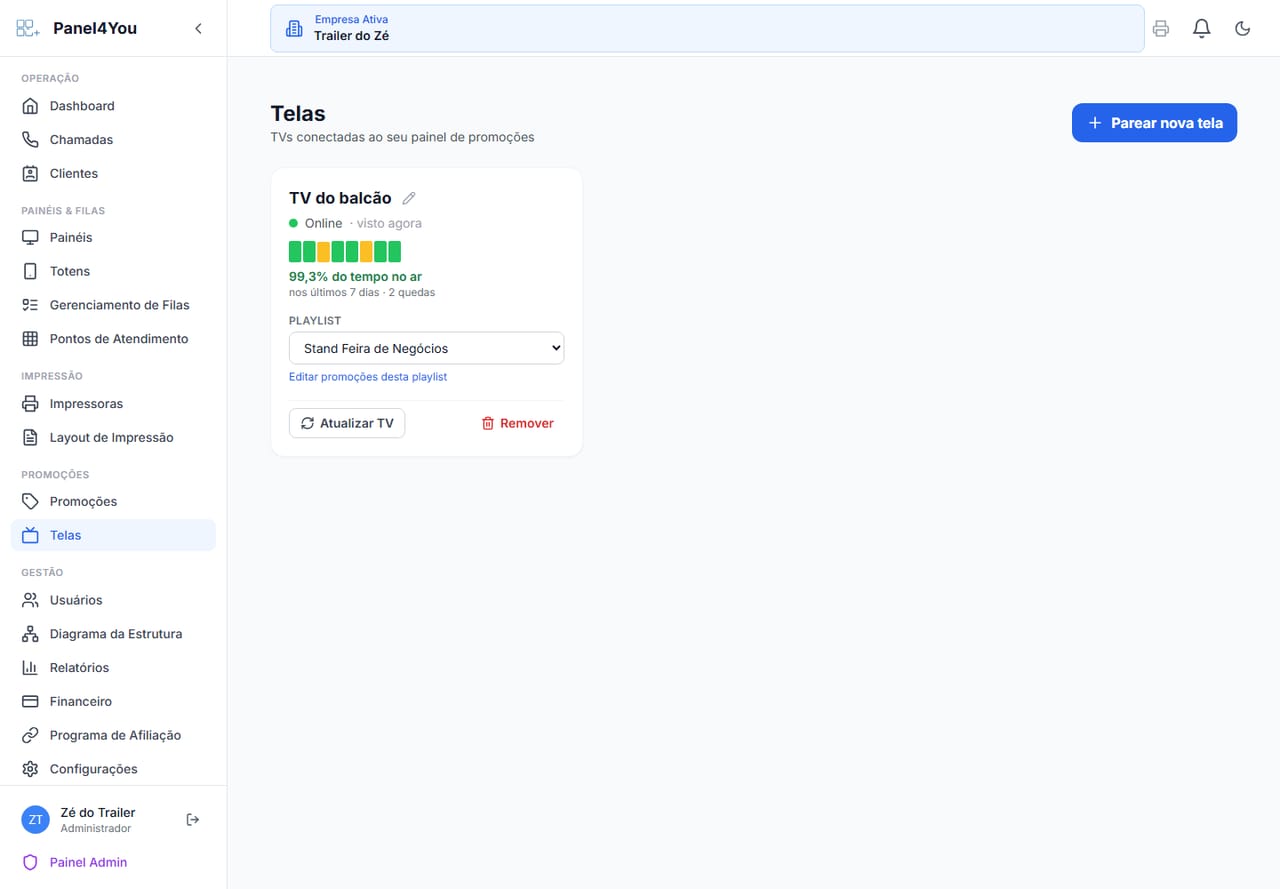Open the Empresa Ativa Trailer do Zé selector
1280x889 pixels.
(707, 28)
